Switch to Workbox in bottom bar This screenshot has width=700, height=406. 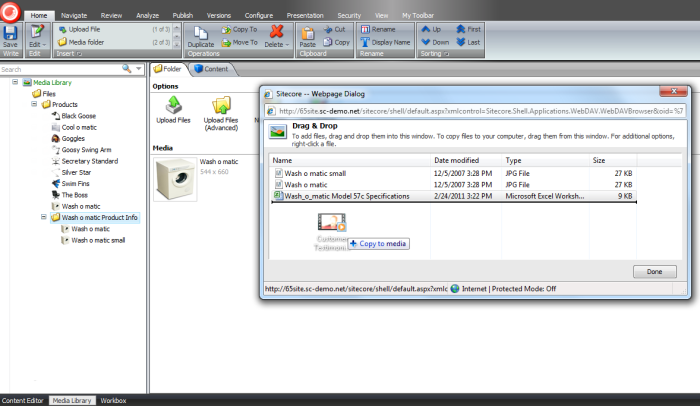coord(113,401)
